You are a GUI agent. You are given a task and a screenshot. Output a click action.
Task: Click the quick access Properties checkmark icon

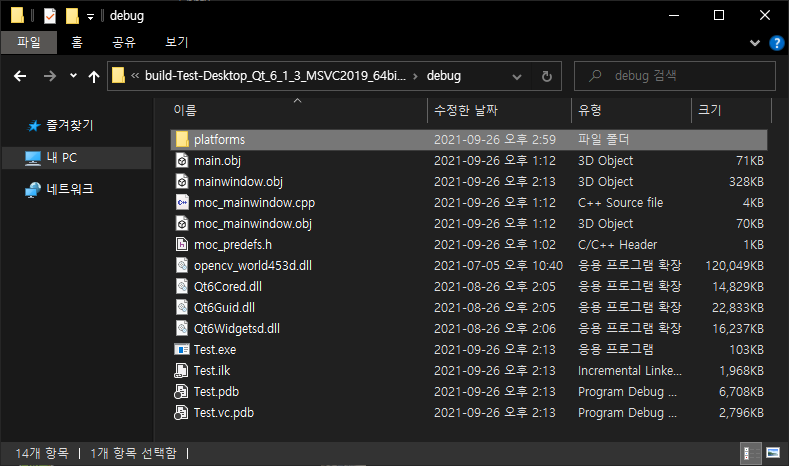coord(49,16)
